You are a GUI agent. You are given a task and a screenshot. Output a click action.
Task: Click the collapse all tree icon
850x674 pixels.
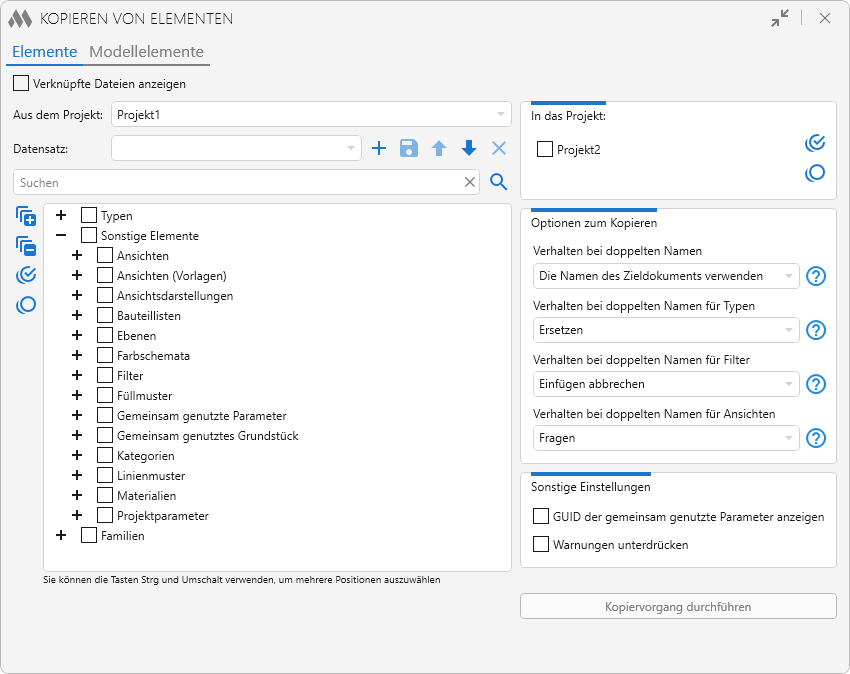point(26,246)
